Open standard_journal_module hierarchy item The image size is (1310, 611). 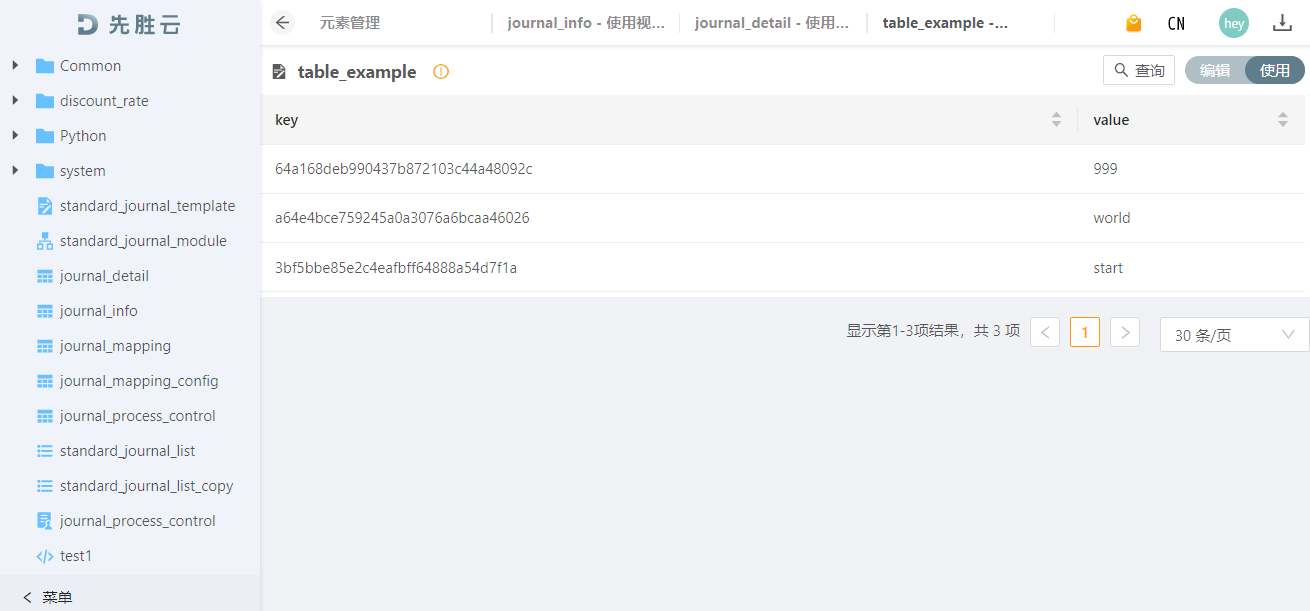pyautogui.click(x=143, y=241)
